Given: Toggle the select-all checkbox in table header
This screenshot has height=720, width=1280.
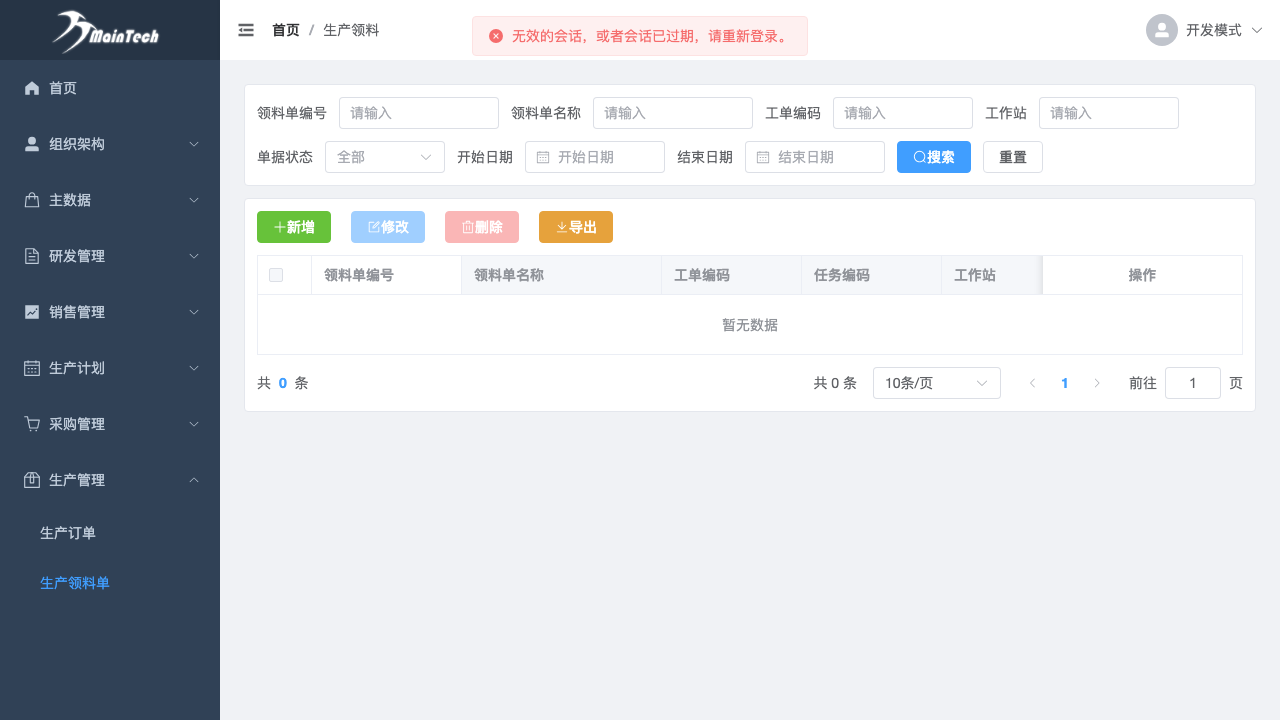Looking at the screenshot, I should pos(276,275).
